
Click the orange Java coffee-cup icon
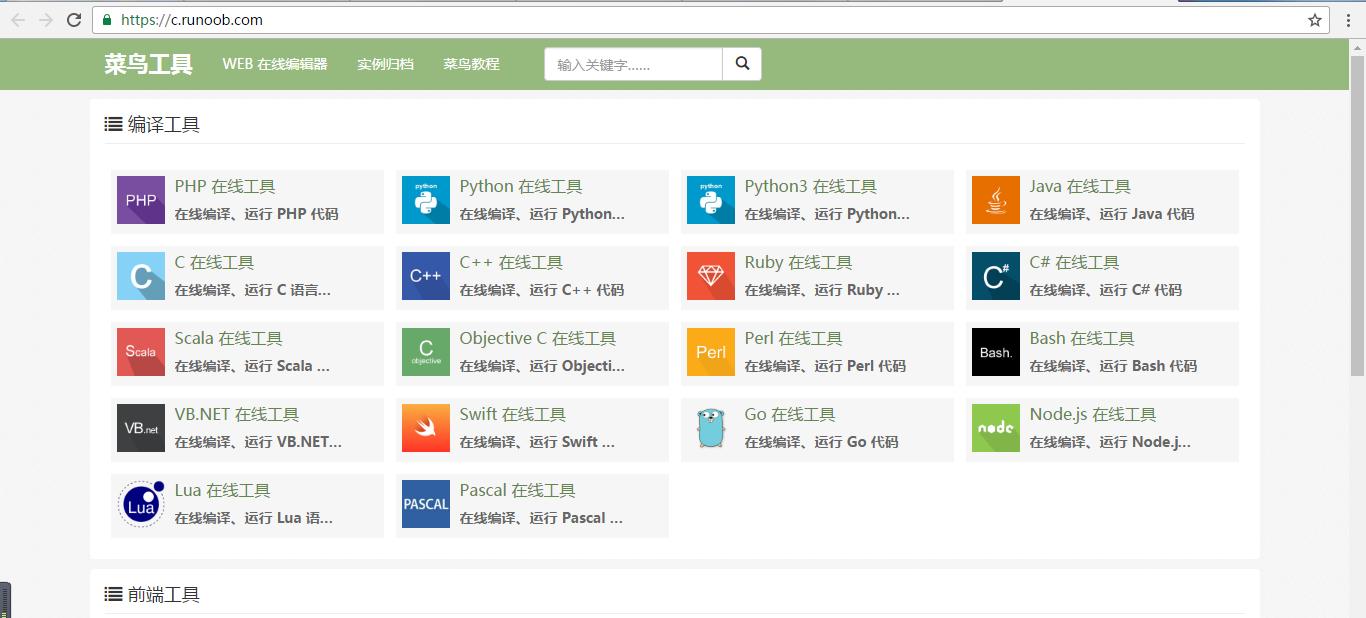point(996,200)
